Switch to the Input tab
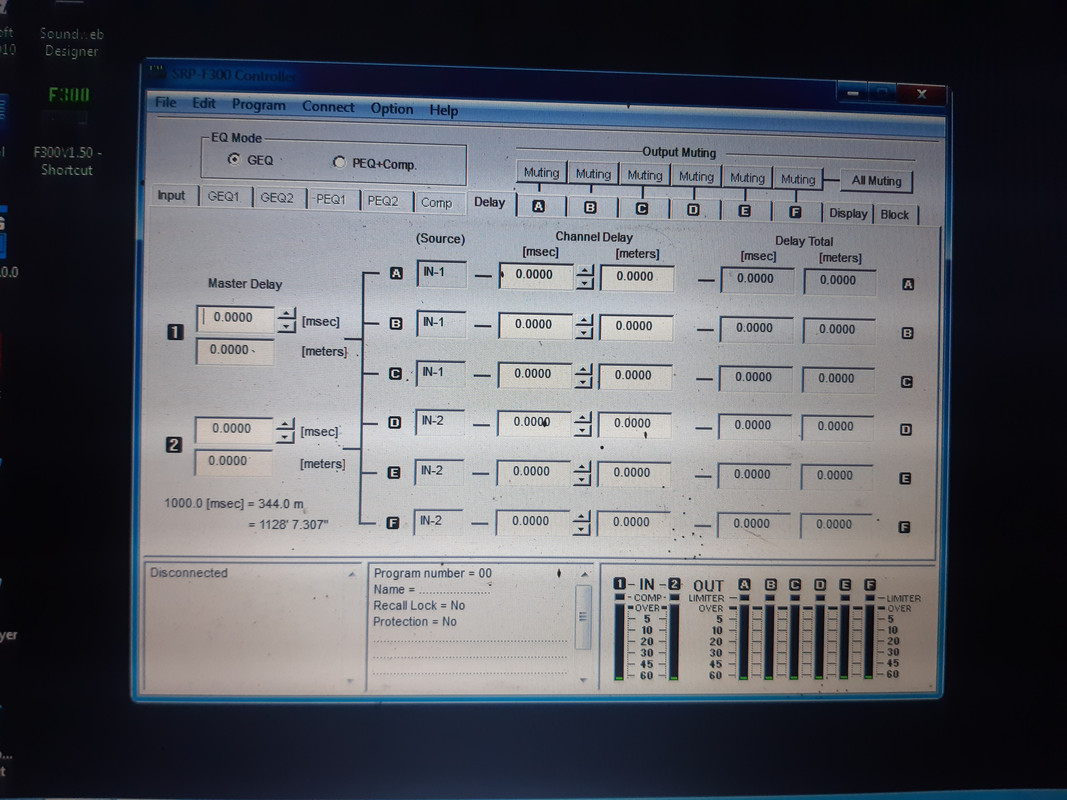 point(171,195)
